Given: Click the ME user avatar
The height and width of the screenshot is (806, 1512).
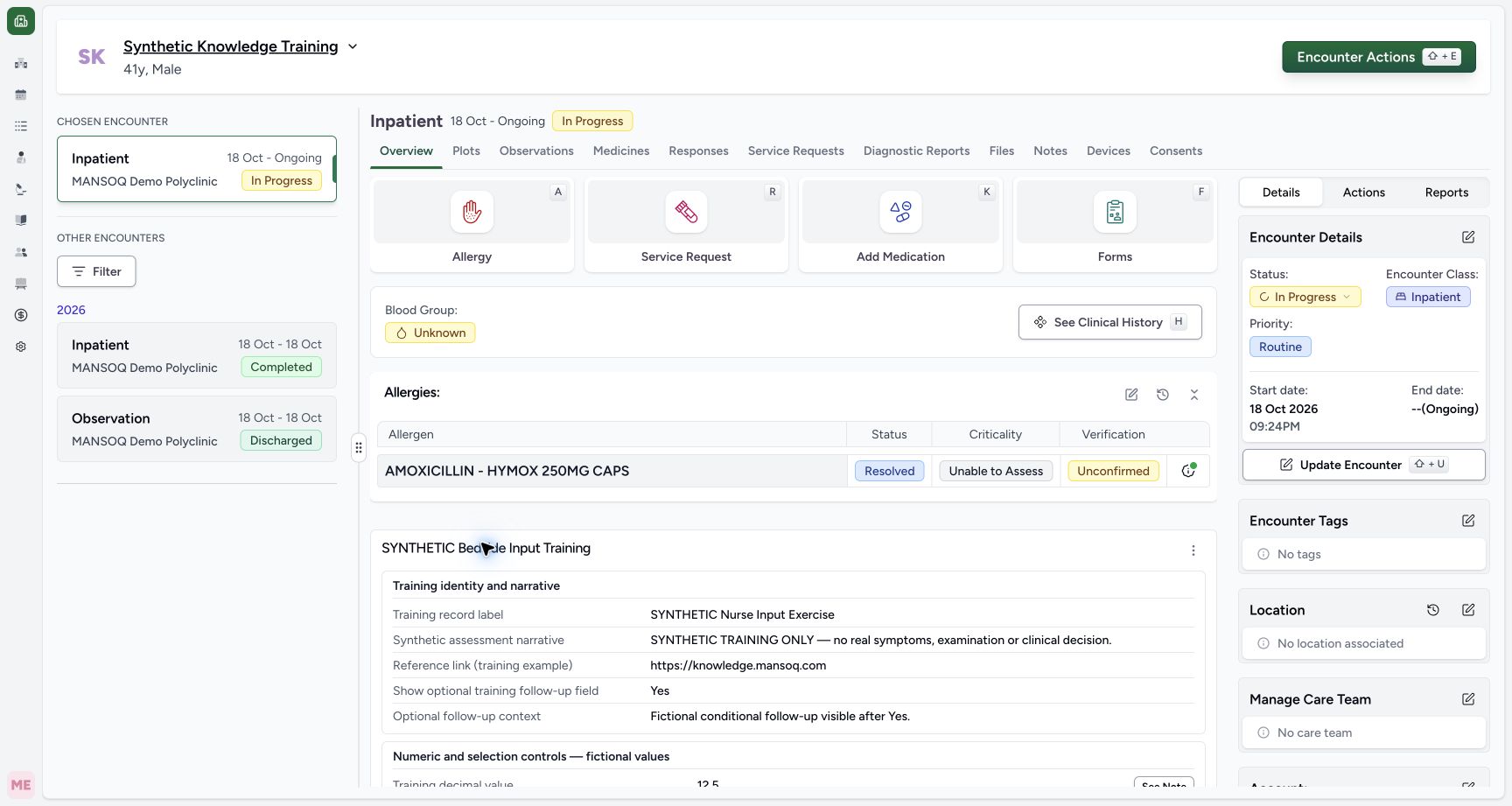Looking at the screenshot, I should coord(21,785).
